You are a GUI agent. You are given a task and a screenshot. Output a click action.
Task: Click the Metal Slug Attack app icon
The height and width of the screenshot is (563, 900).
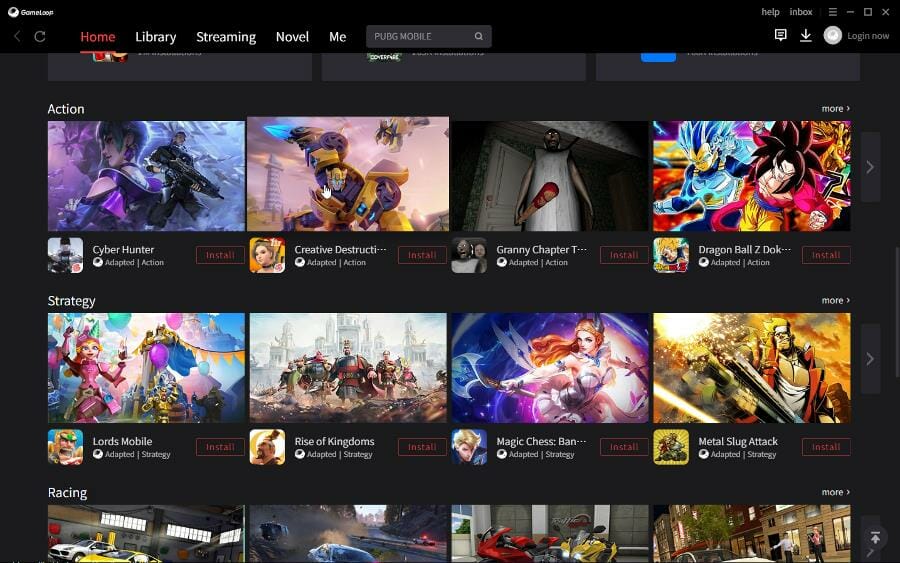pos(671,447)
